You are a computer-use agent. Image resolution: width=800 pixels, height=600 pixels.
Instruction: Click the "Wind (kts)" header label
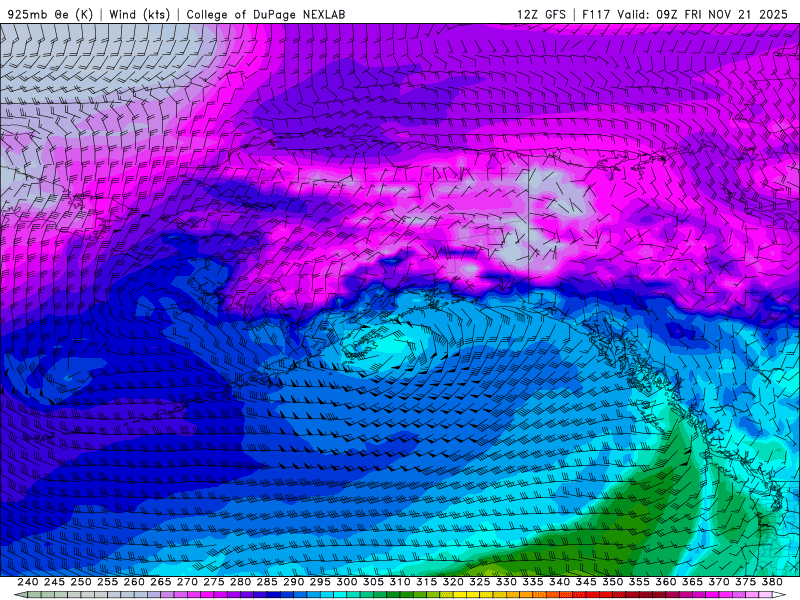(x=139, y=14)
